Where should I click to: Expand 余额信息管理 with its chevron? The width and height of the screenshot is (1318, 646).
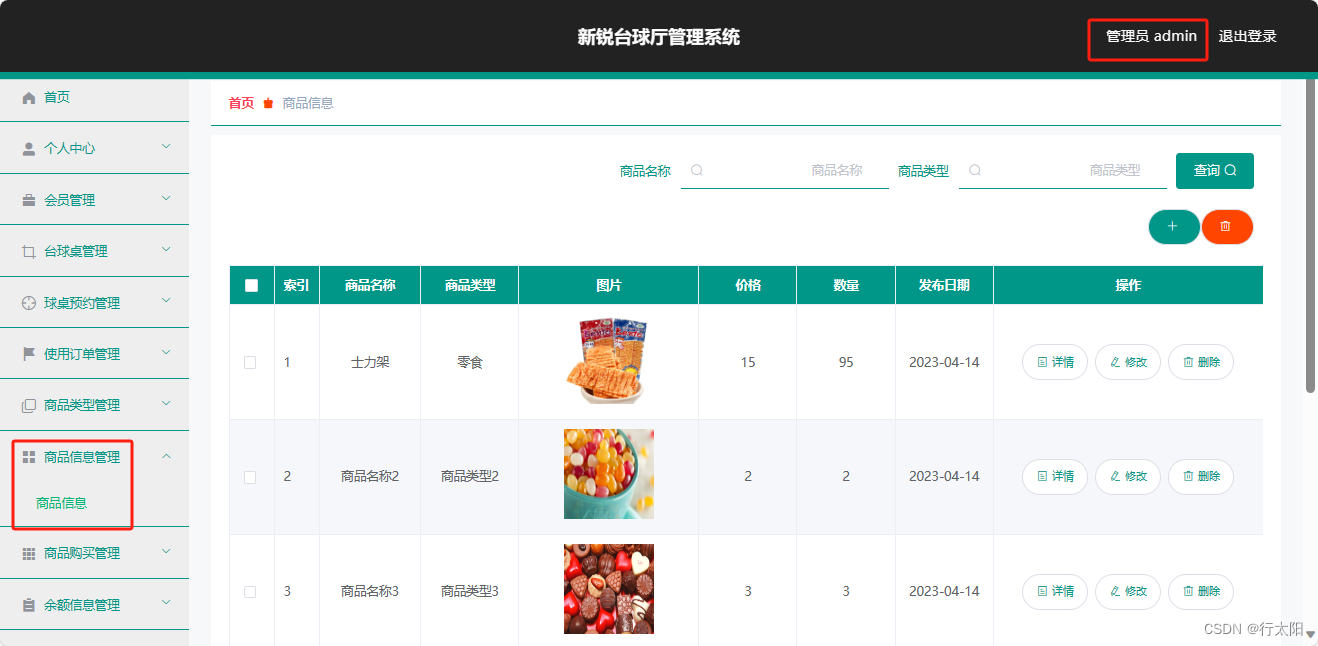click(x=166, y=603)
